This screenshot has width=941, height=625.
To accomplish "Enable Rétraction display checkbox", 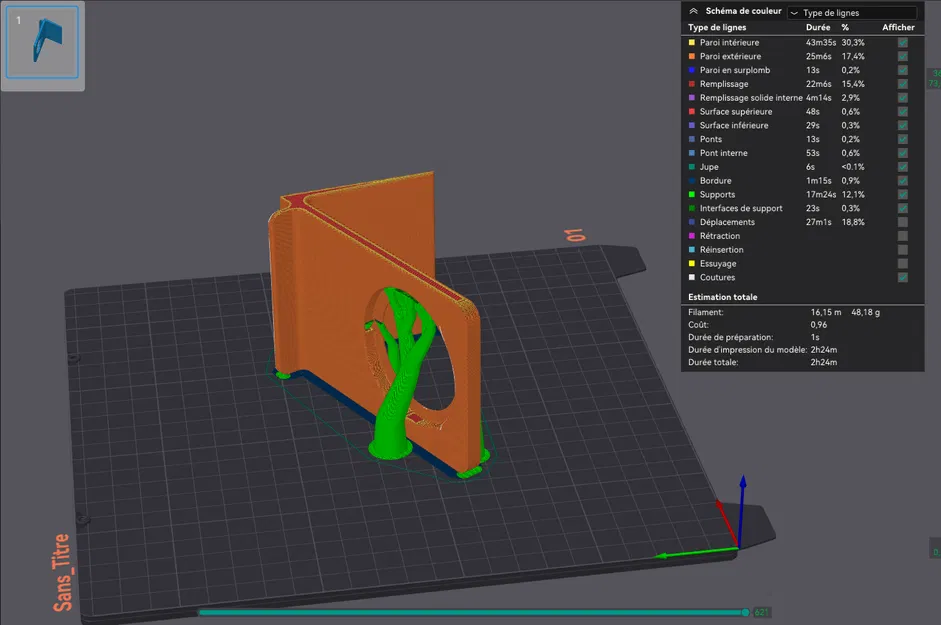I will click(903, 236).
